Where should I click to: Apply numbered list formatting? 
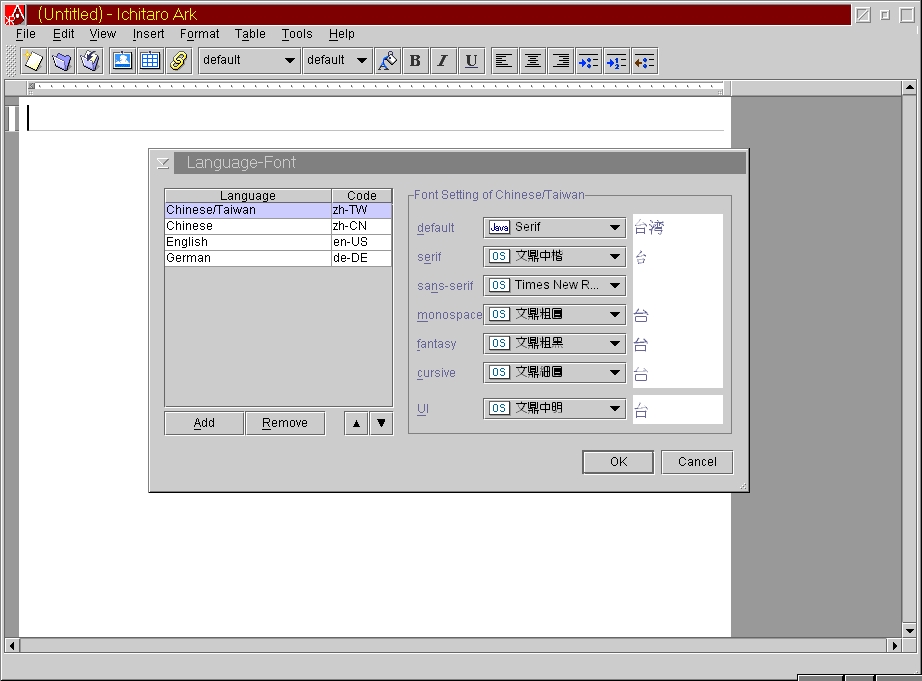pyautogui.click(x=616, y=61)
